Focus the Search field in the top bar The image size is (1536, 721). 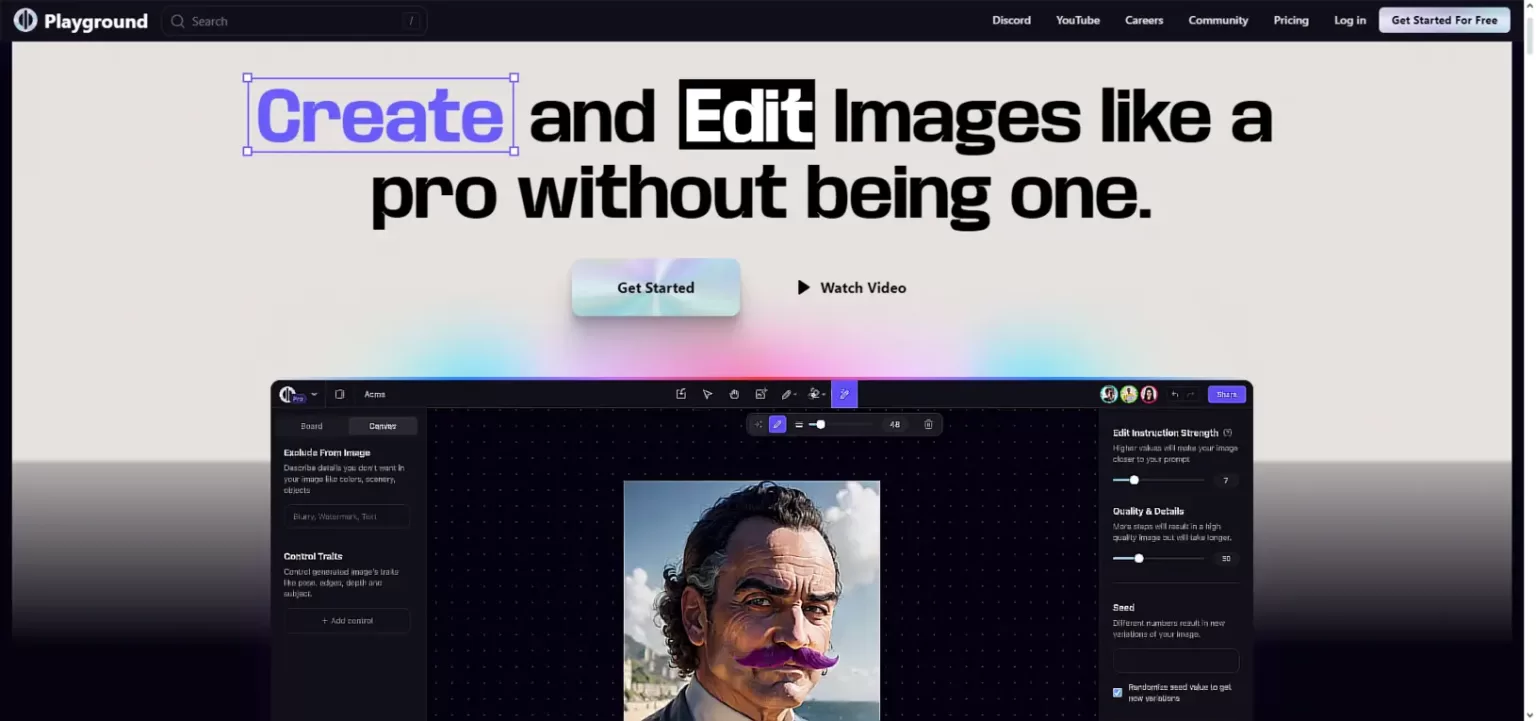[295, 21]
